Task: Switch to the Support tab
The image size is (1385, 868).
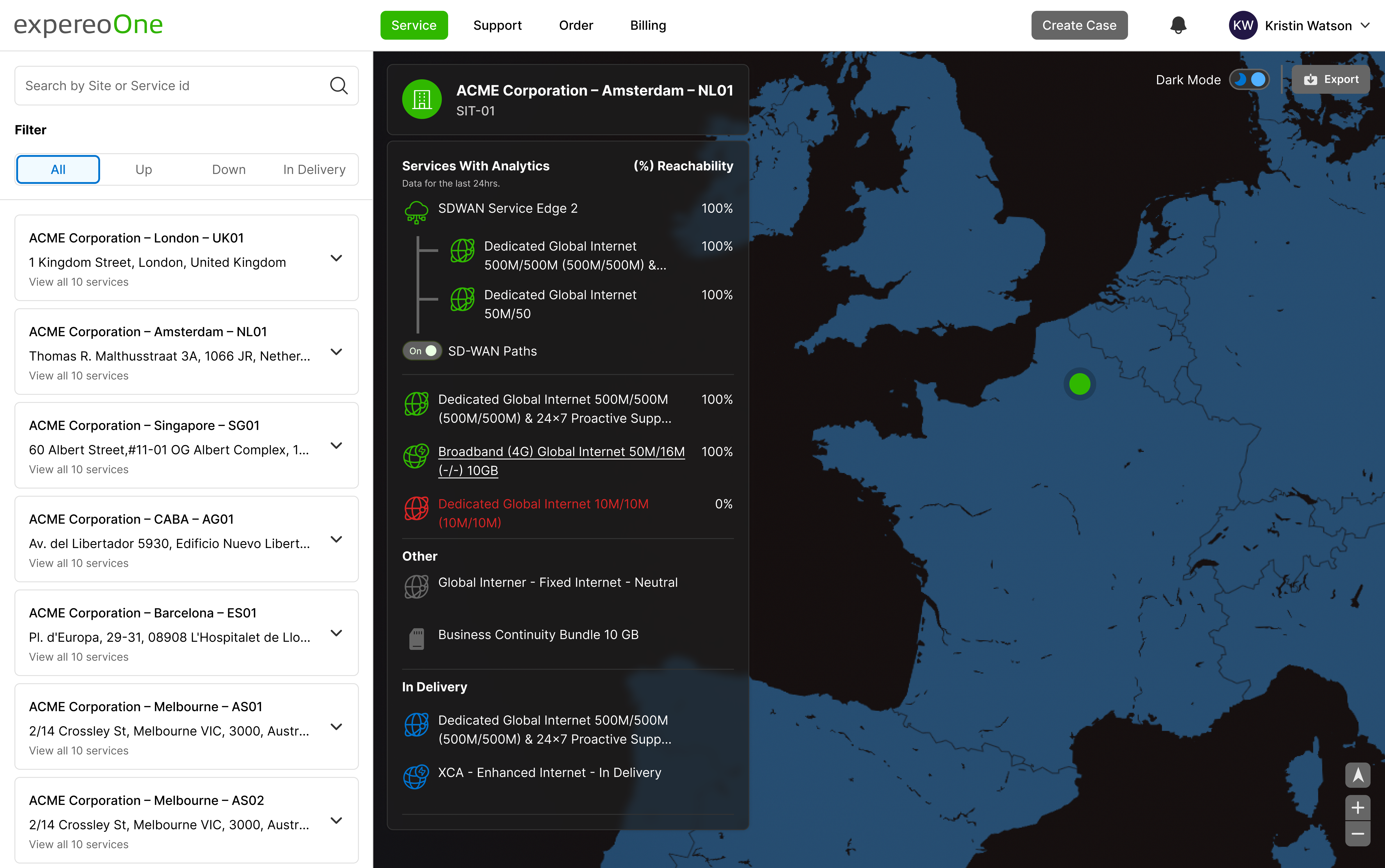Action: pos(497,25)
